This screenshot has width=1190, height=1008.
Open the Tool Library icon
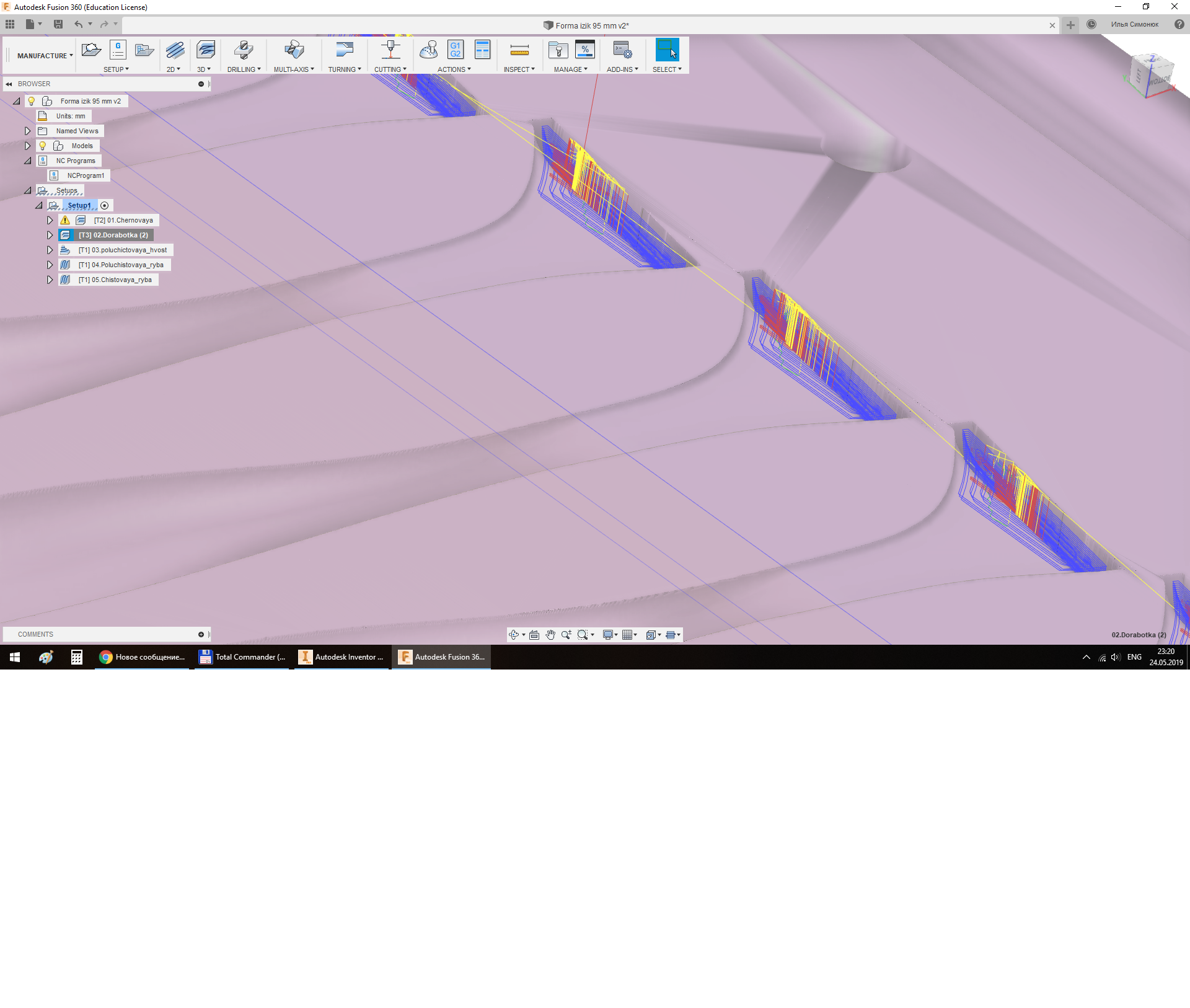[558, 50]
